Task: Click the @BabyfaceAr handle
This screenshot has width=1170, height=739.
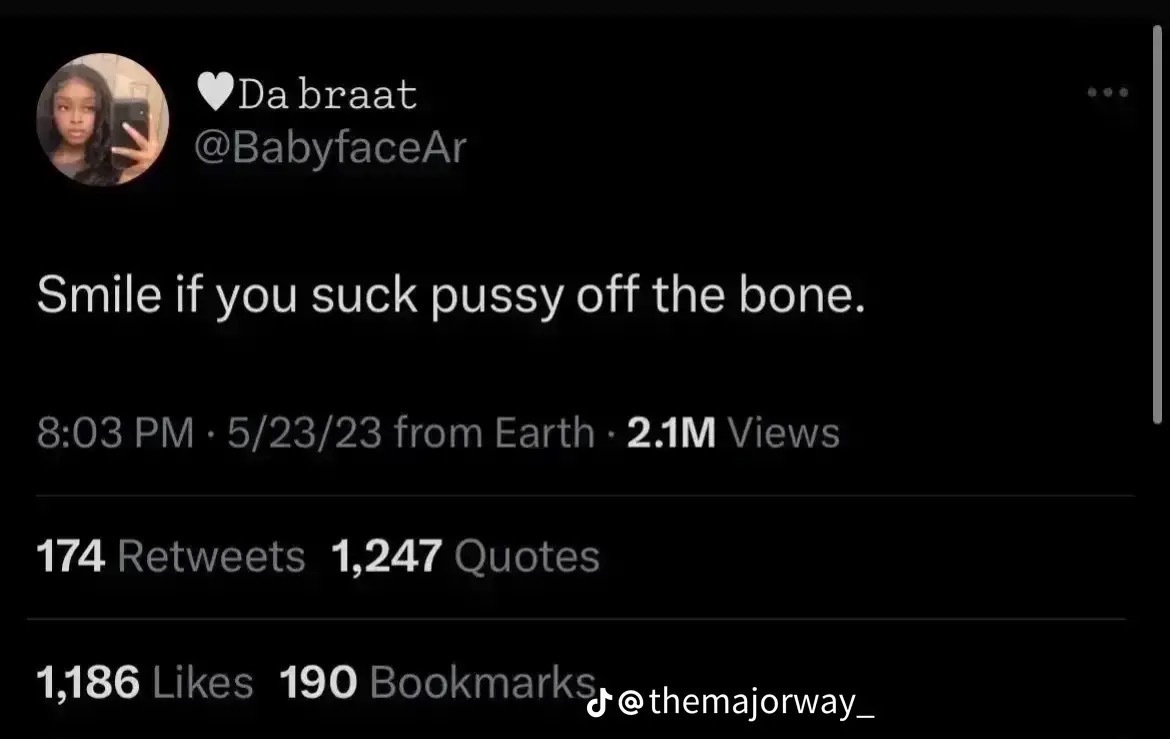Action: point(331,149)
